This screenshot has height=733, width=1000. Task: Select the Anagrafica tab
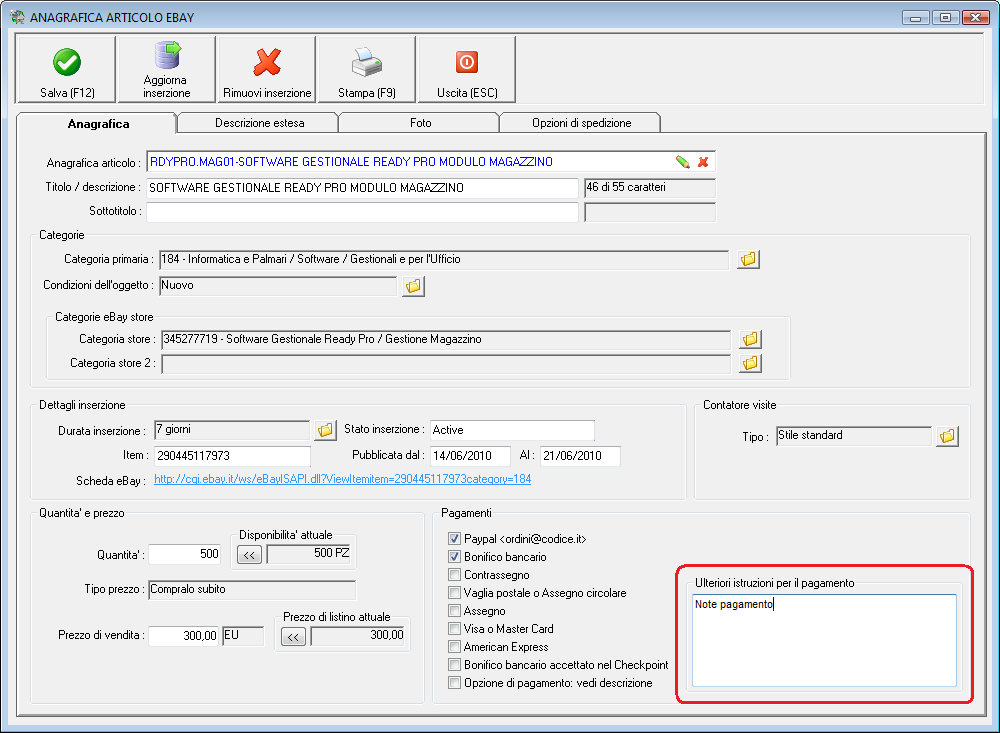98,124
